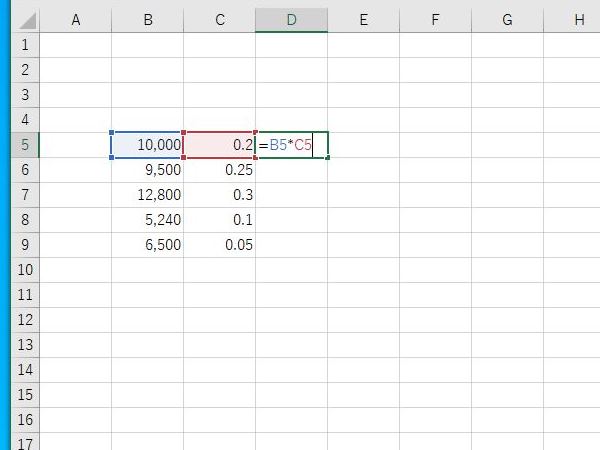The width and height of the screenshot is (600, 450).
Task: Click cell C5 with value 0.2
Action: 220,145
